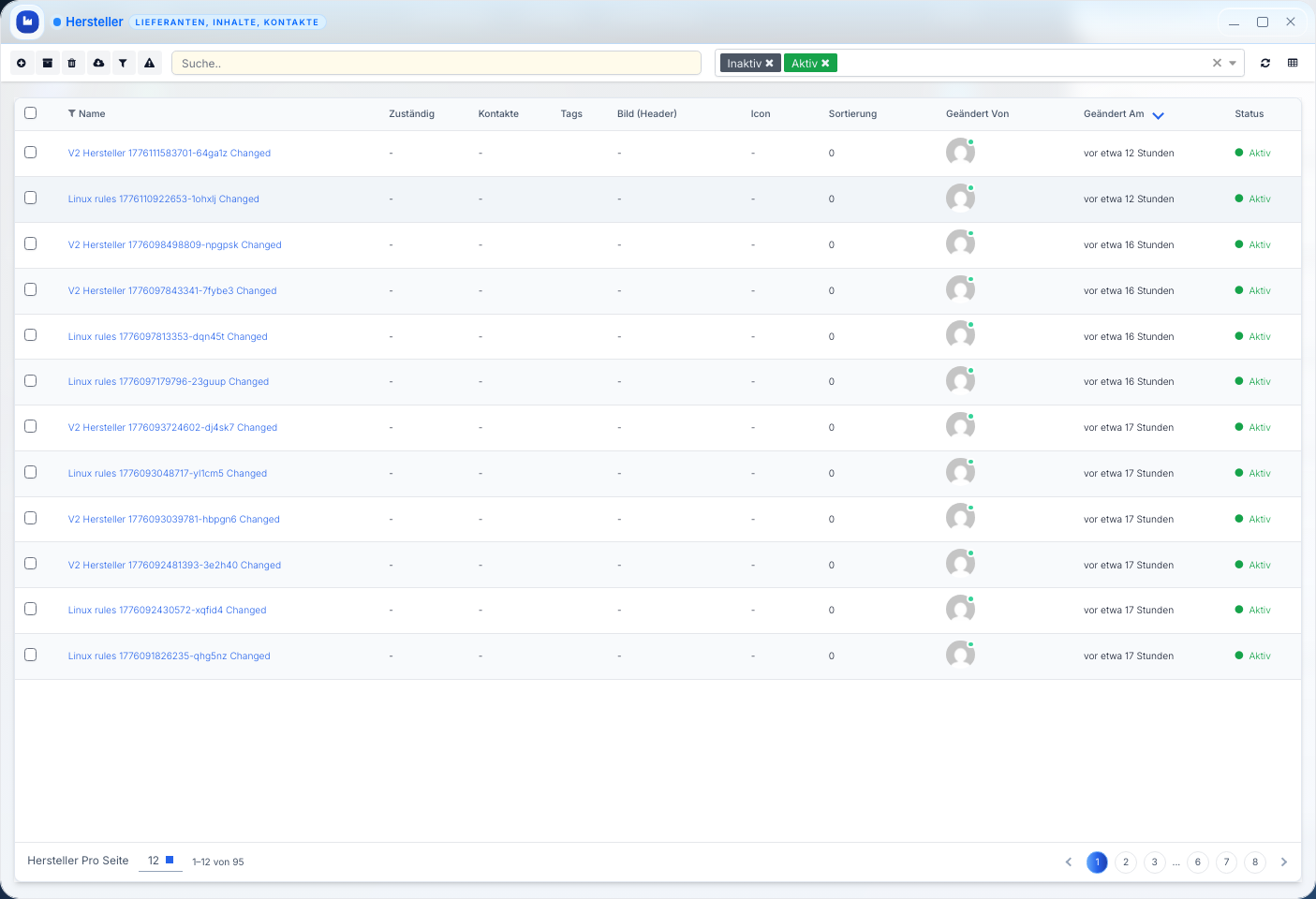Click the refresh list icon
The height and width of the screenshot is (899, 1316).
[1265, 63]
